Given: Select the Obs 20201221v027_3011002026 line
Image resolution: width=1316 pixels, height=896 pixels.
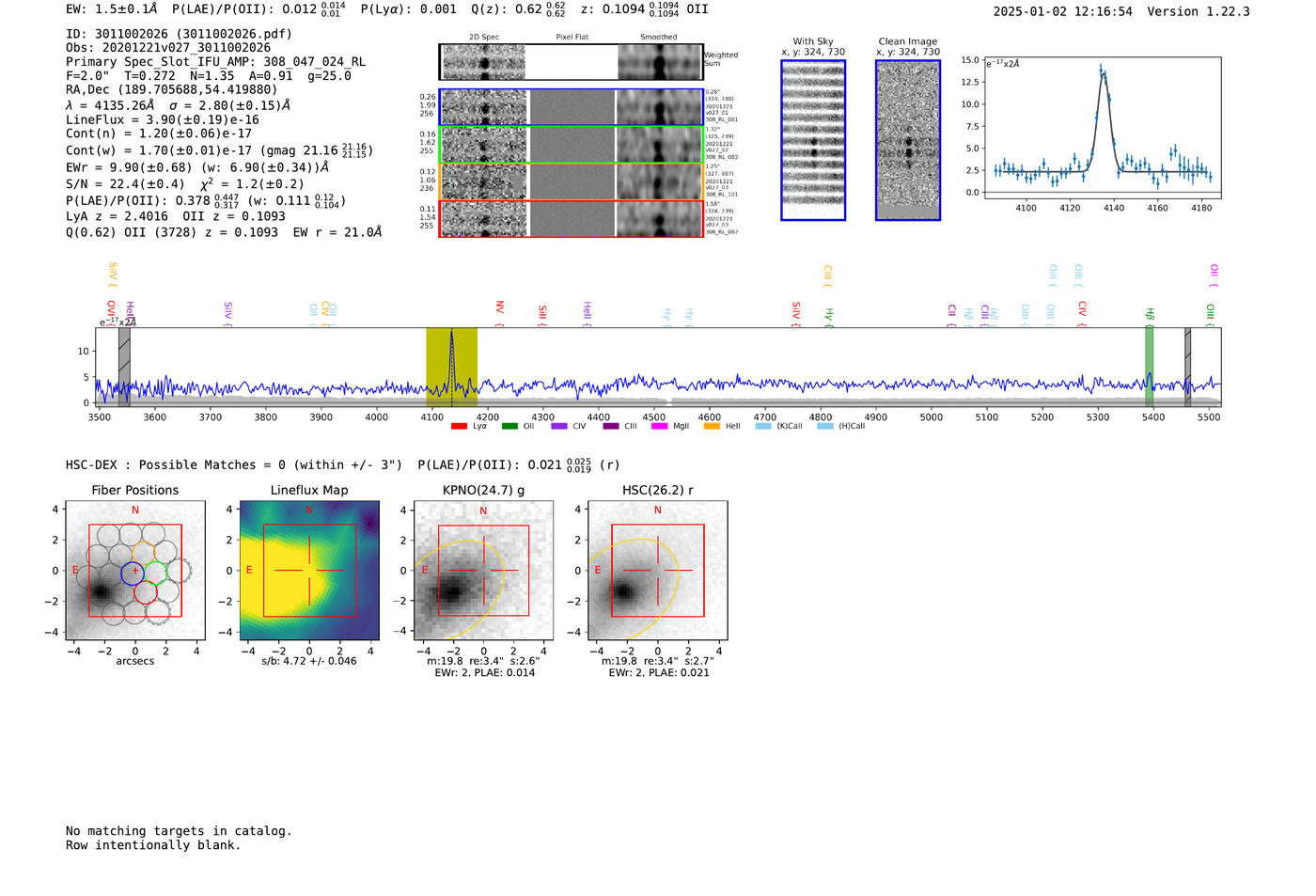Looking at the screenshot, I should pos(168,48).
